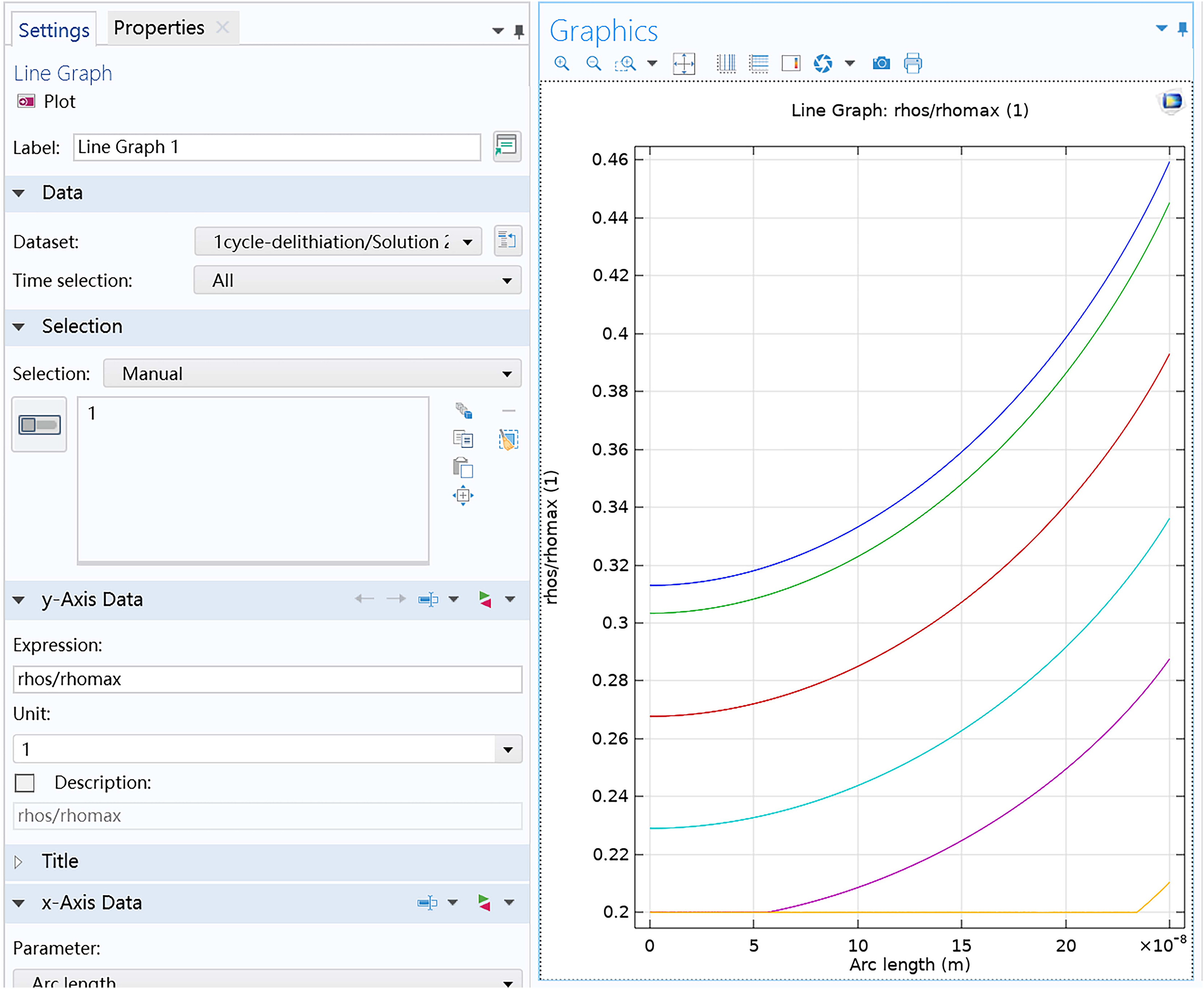Enable the Description checkbox

tap(25, 783)
